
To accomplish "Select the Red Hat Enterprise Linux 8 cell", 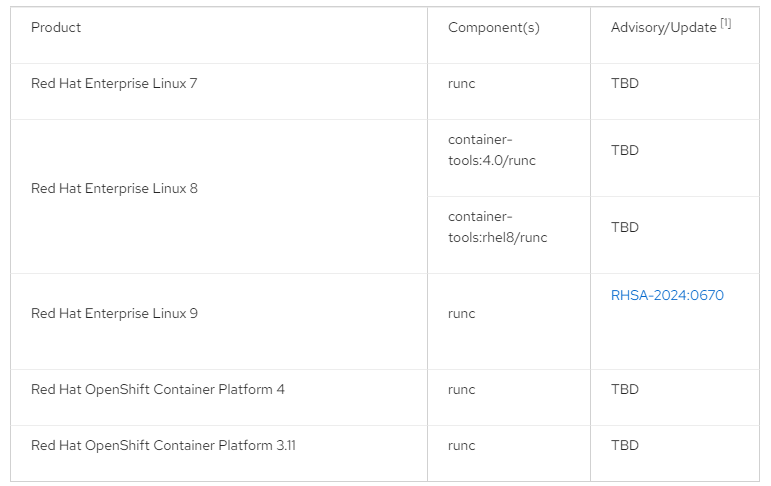I will (219, 196).
